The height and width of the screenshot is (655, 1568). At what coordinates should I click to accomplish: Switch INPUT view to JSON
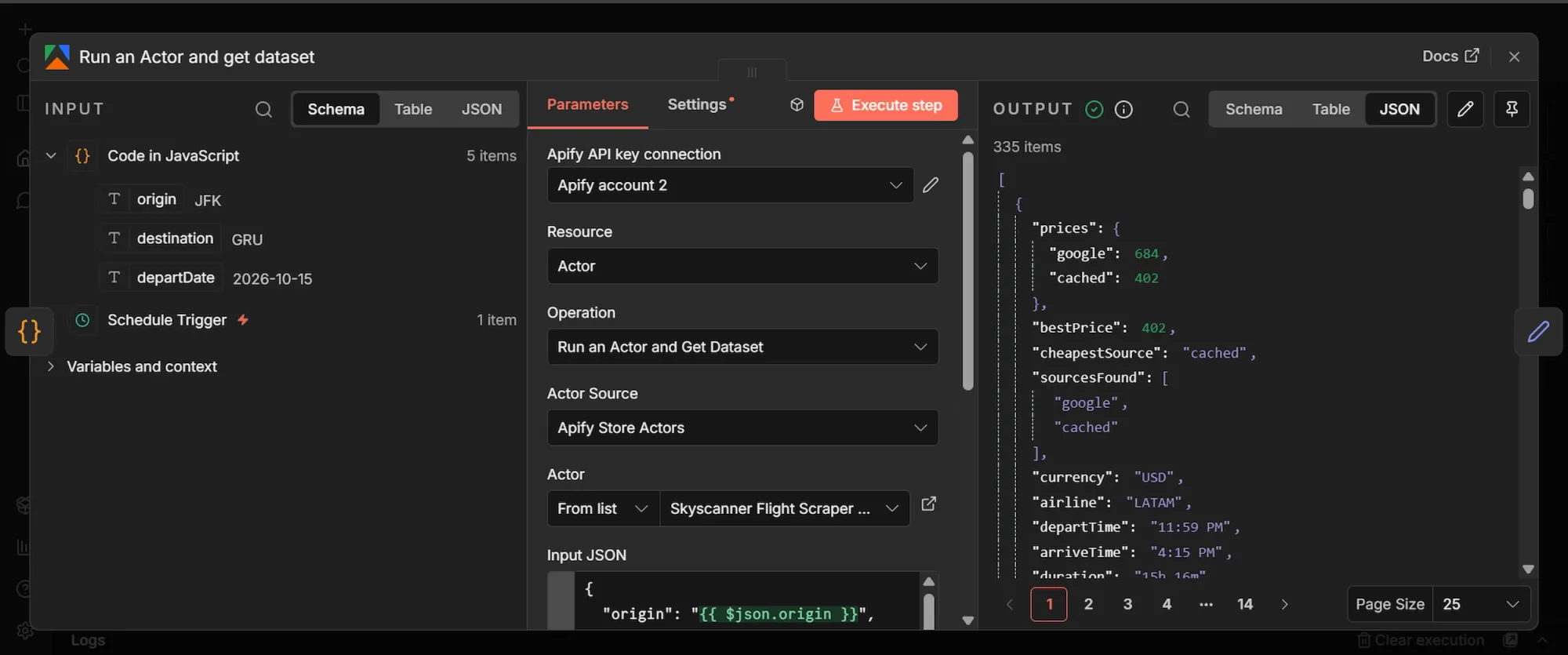[x=481, y=109]
